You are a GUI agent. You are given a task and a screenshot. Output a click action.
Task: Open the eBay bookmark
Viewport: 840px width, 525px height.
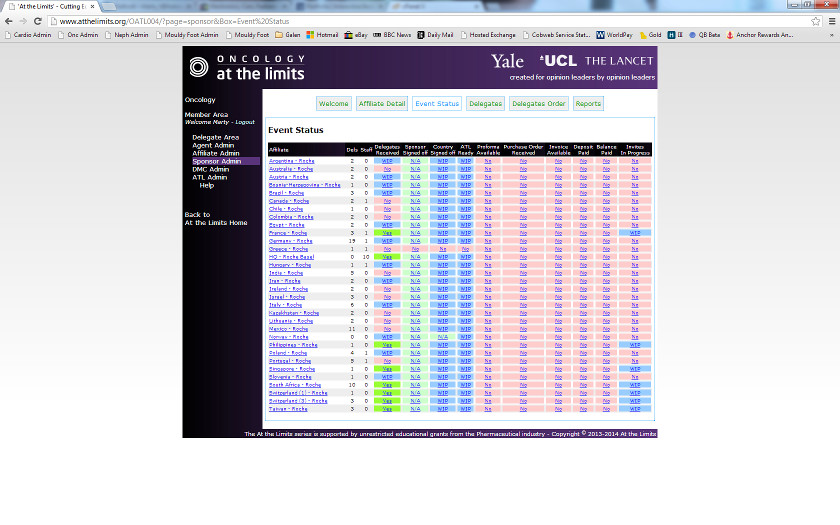coord(356,35)
